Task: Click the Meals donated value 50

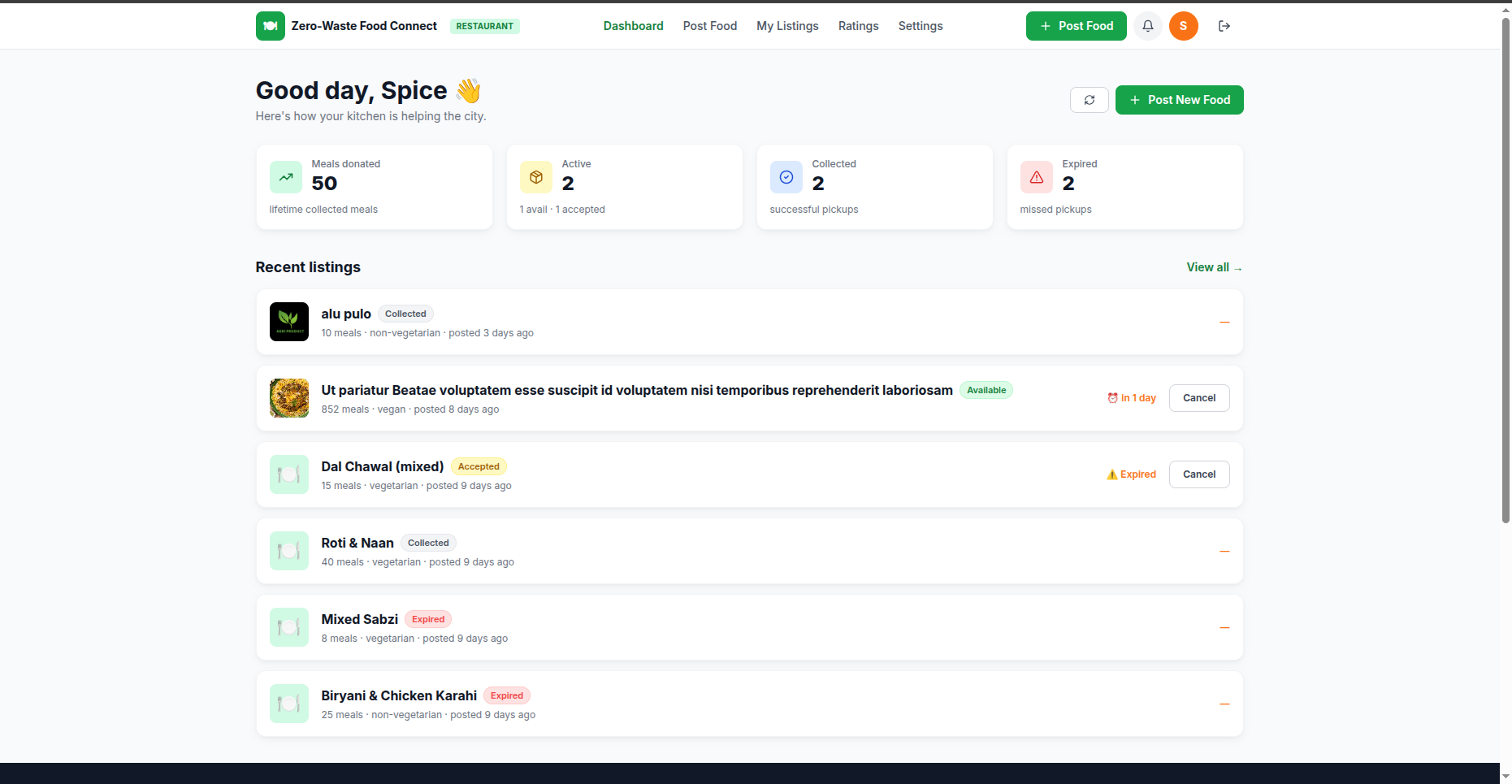Action: (x=324, y=184)
